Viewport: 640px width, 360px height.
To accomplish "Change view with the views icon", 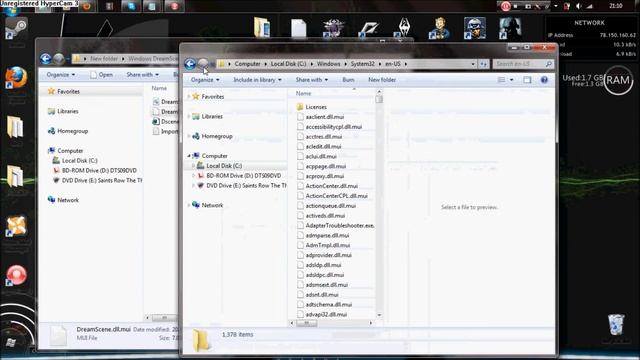I will click(x=502, y=80).
